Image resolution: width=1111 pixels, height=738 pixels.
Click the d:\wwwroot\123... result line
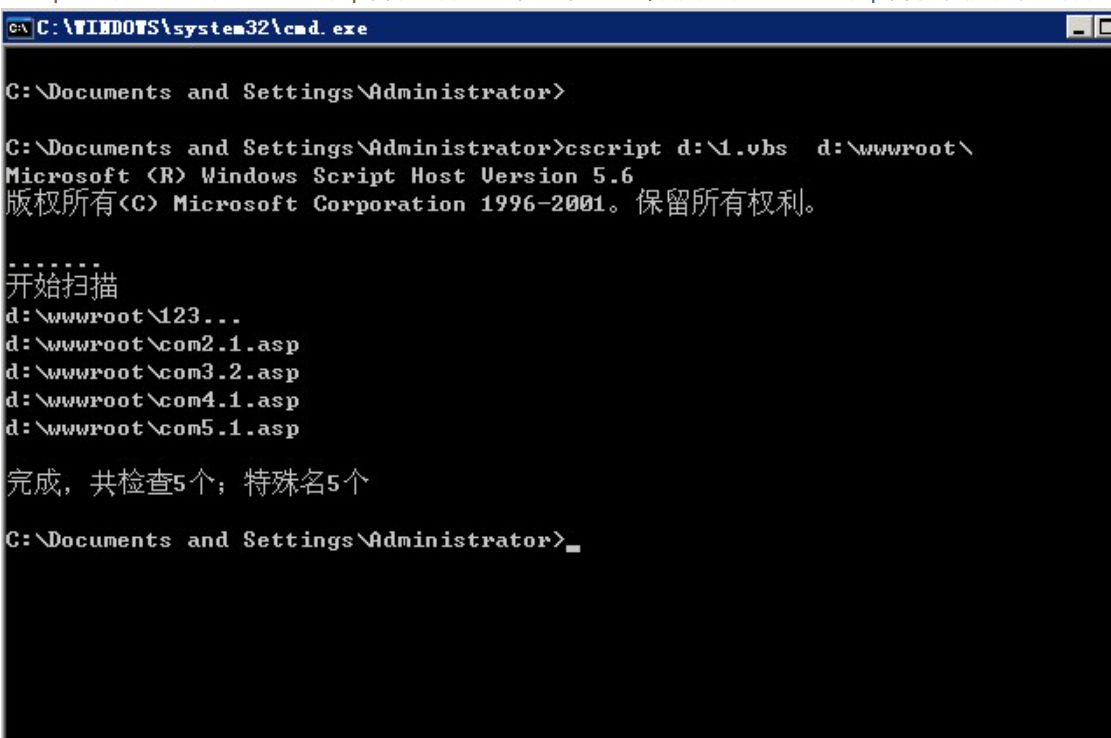click(x=122, y=317)
